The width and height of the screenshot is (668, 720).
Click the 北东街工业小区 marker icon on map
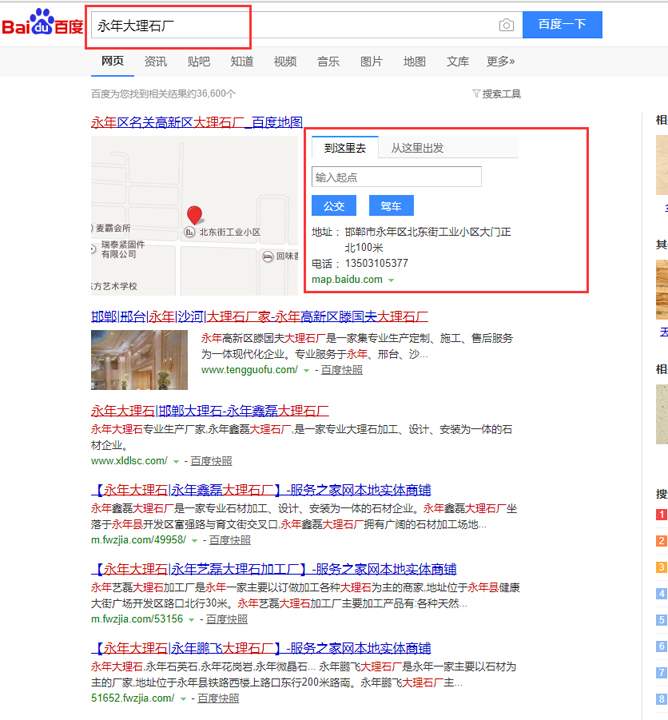(x=189, y=232)
